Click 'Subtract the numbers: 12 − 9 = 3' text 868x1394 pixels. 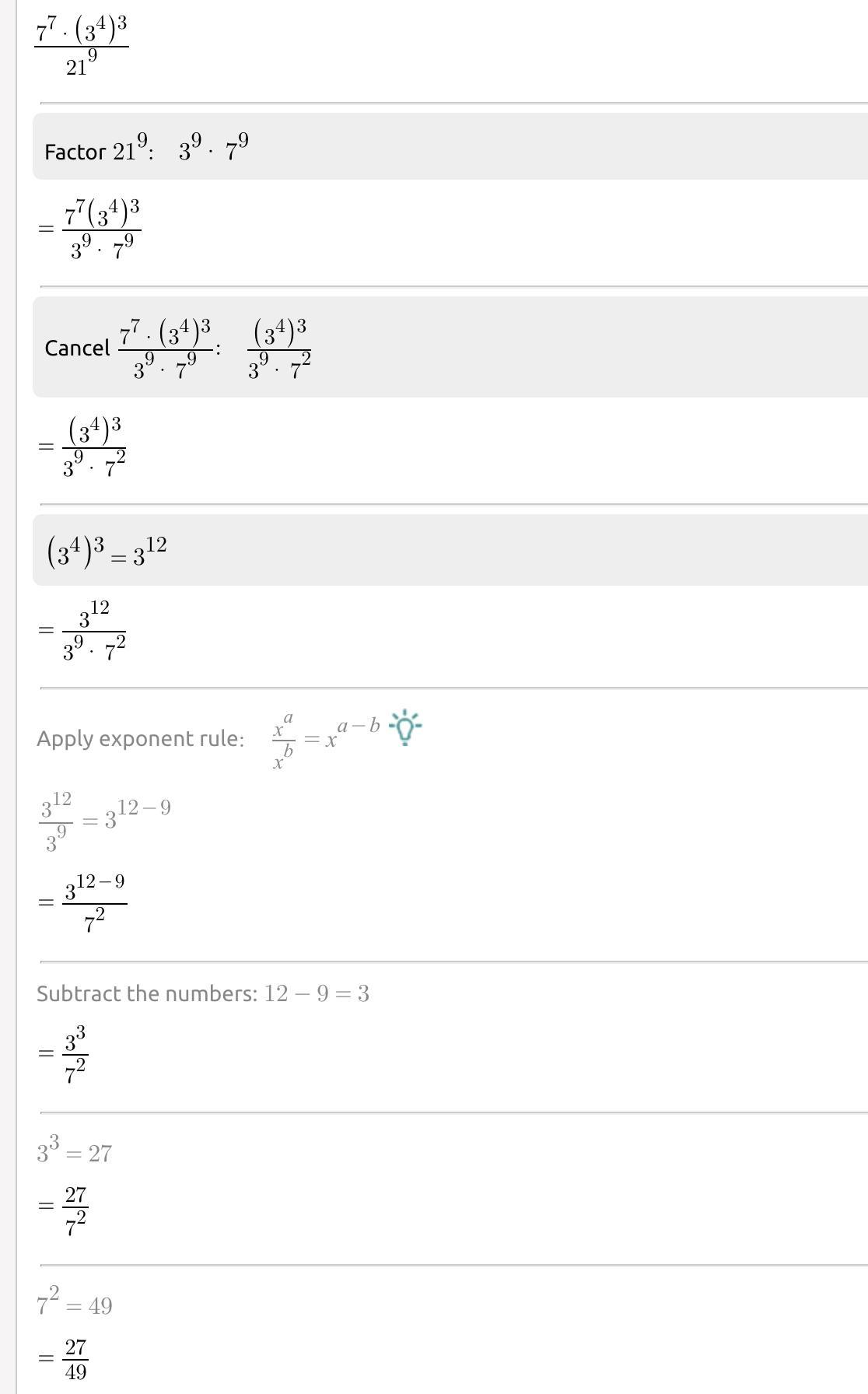click(x=202, y=993)
